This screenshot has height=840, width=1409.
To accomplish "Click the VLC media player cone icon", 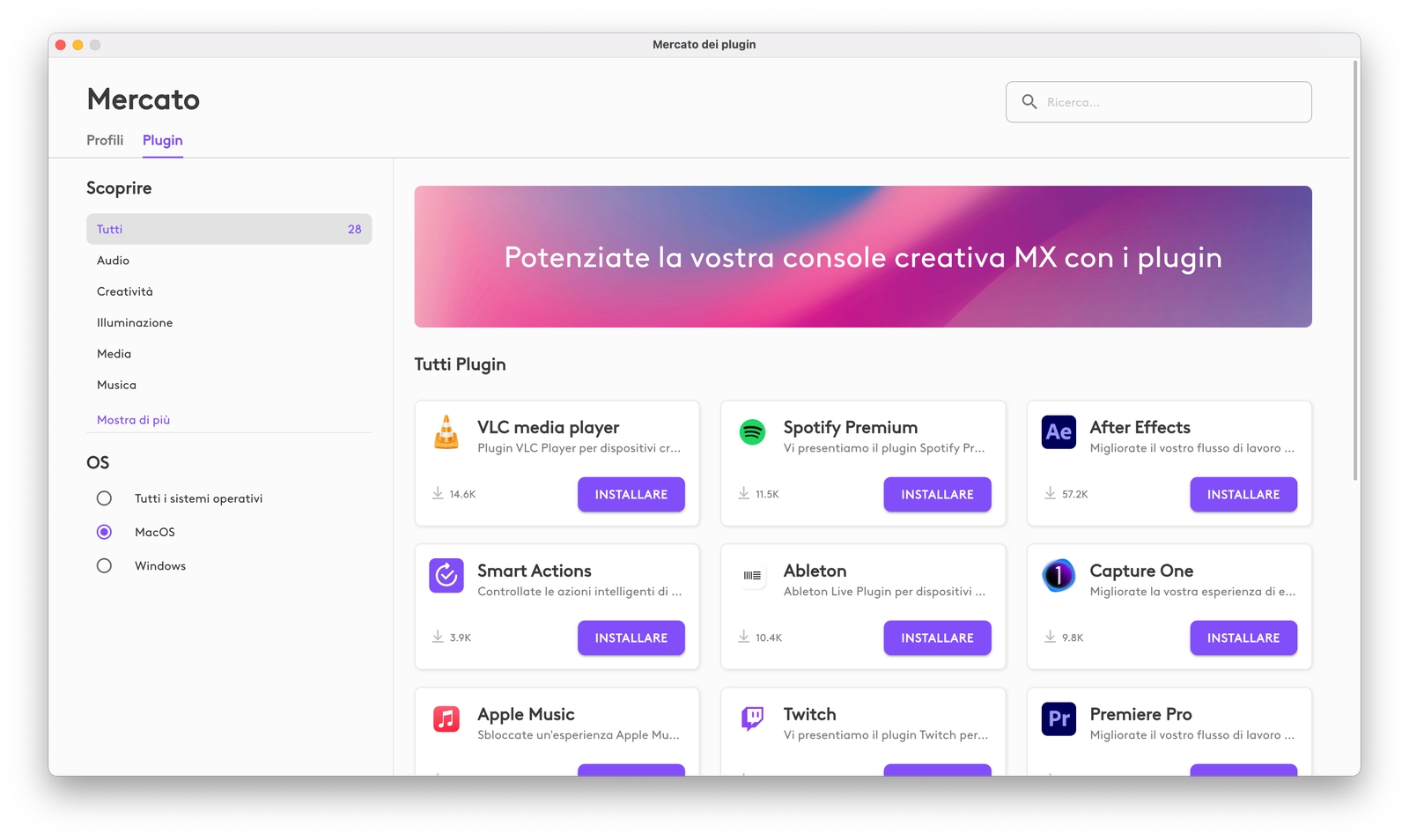I will click(446, 432).
